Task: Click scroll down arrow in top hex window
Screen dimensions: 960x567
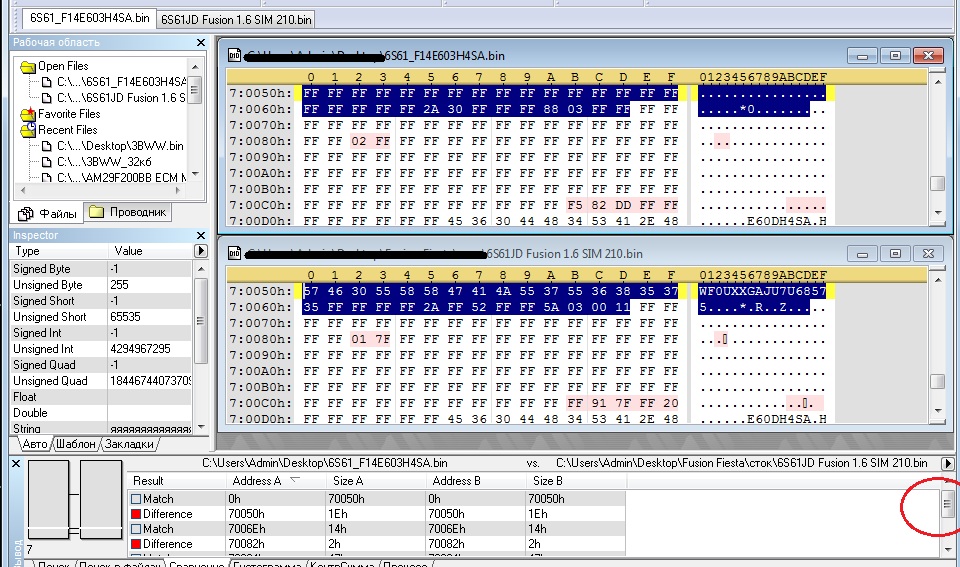Action: (x=938, y=212)
